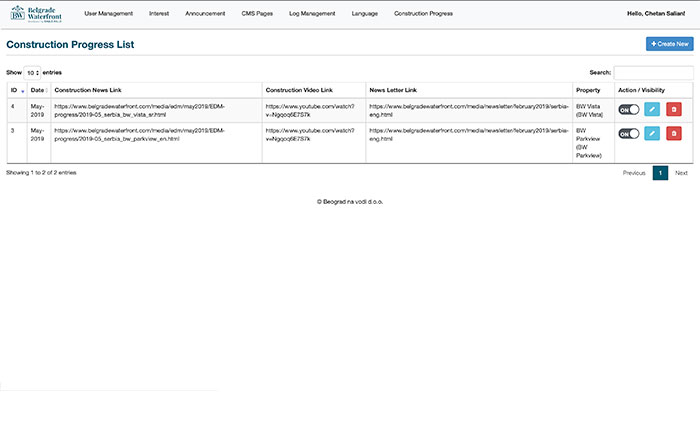The height and width of the screenshot is (435, 700).
Task: Click the Previous pagination button
Action: [634, 173]
